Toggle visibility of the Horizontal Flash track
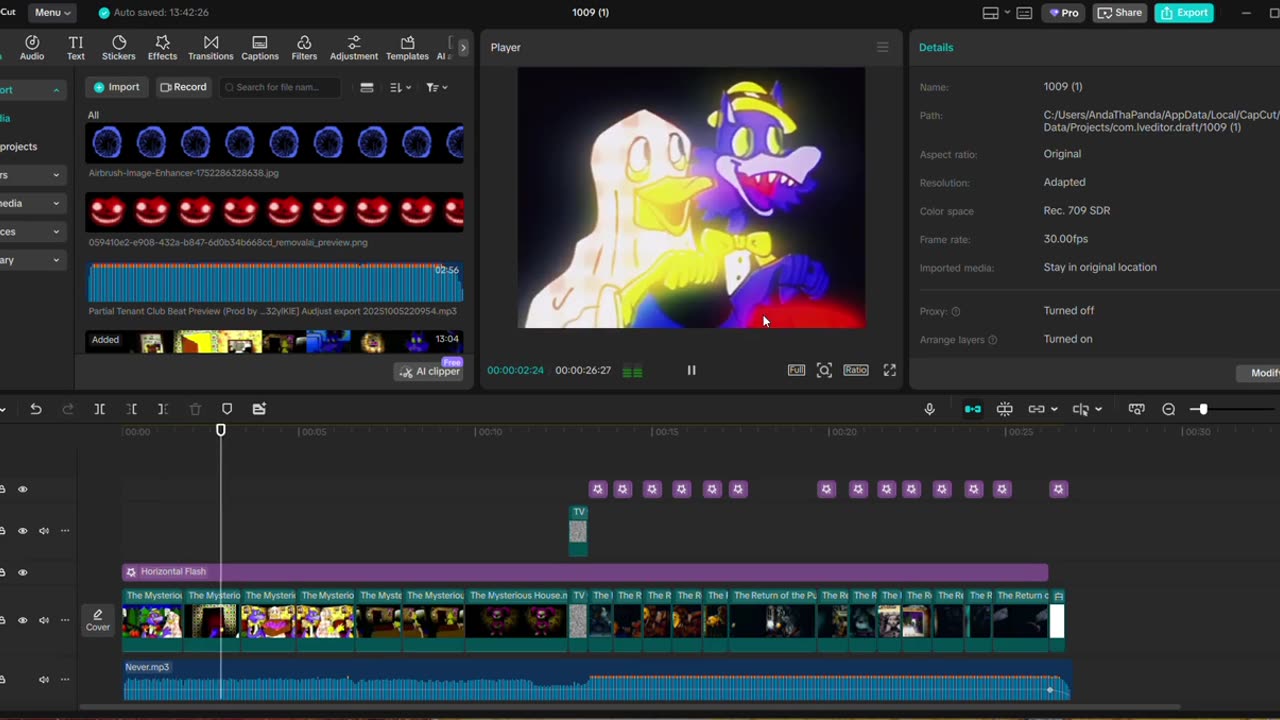Screen dimensions: 1280x720 pyautogui.click(x=23, y=572)
